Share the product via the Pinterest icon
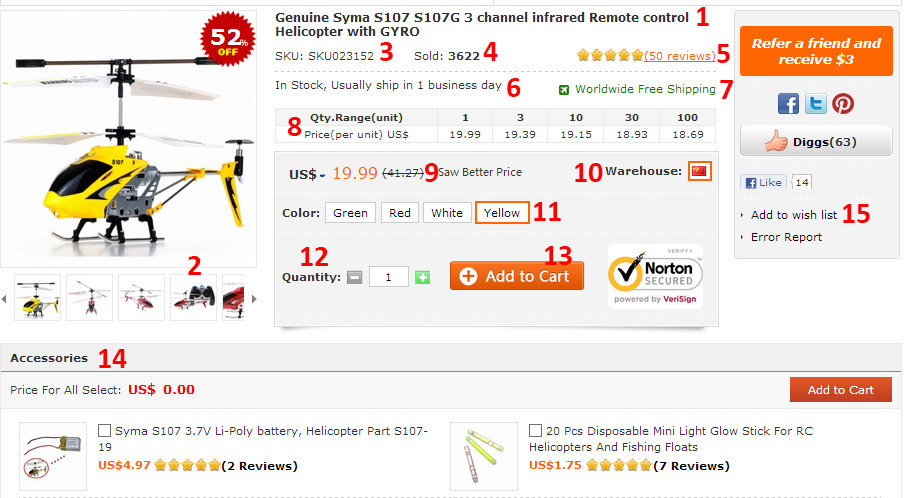907x498 pixels. coord(843,104)
